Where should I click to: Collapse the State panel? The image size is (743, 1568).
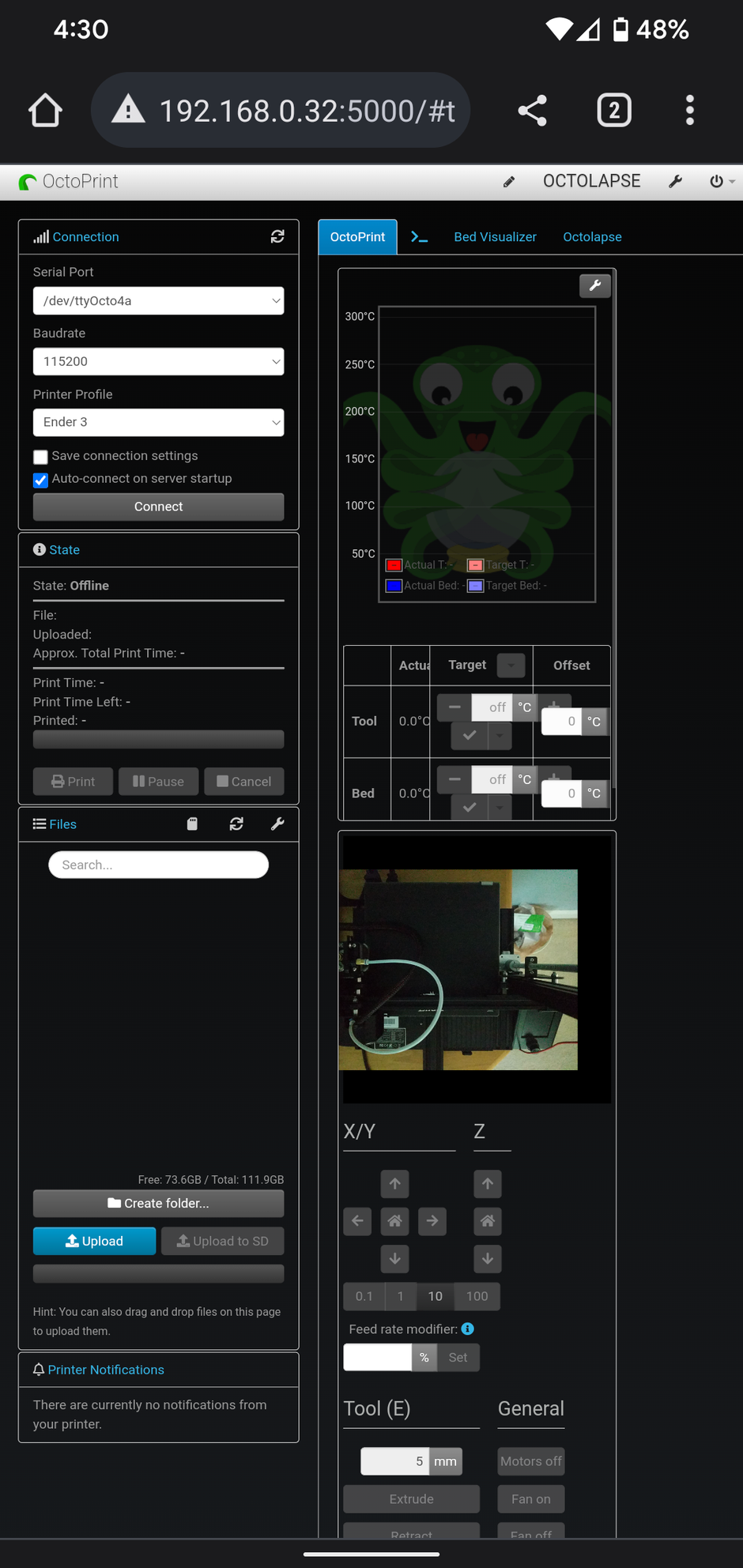pos(64,550)
